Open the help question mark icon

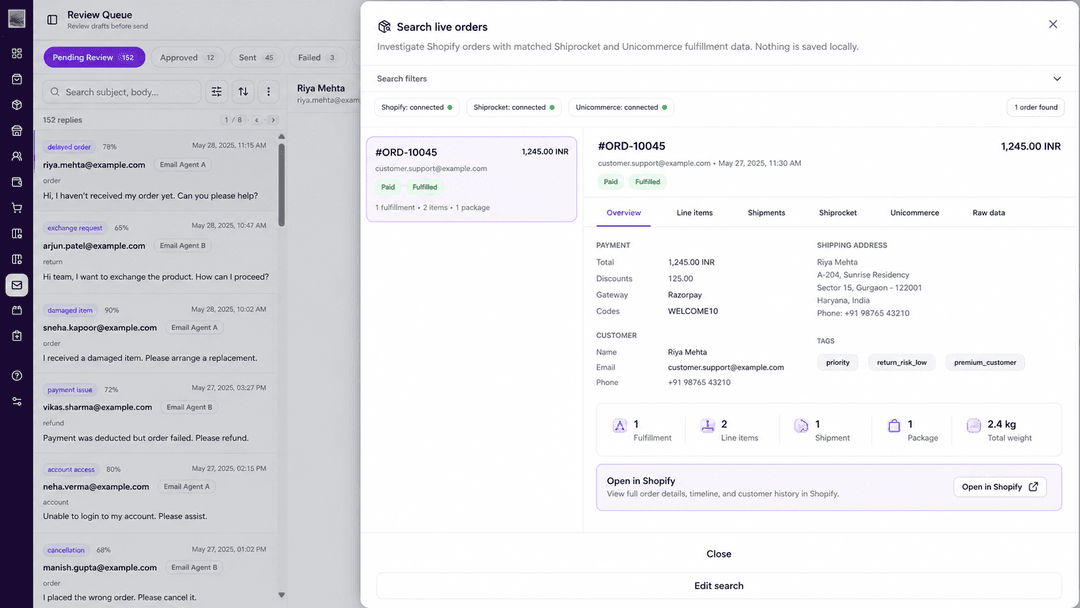coord(17,376)
